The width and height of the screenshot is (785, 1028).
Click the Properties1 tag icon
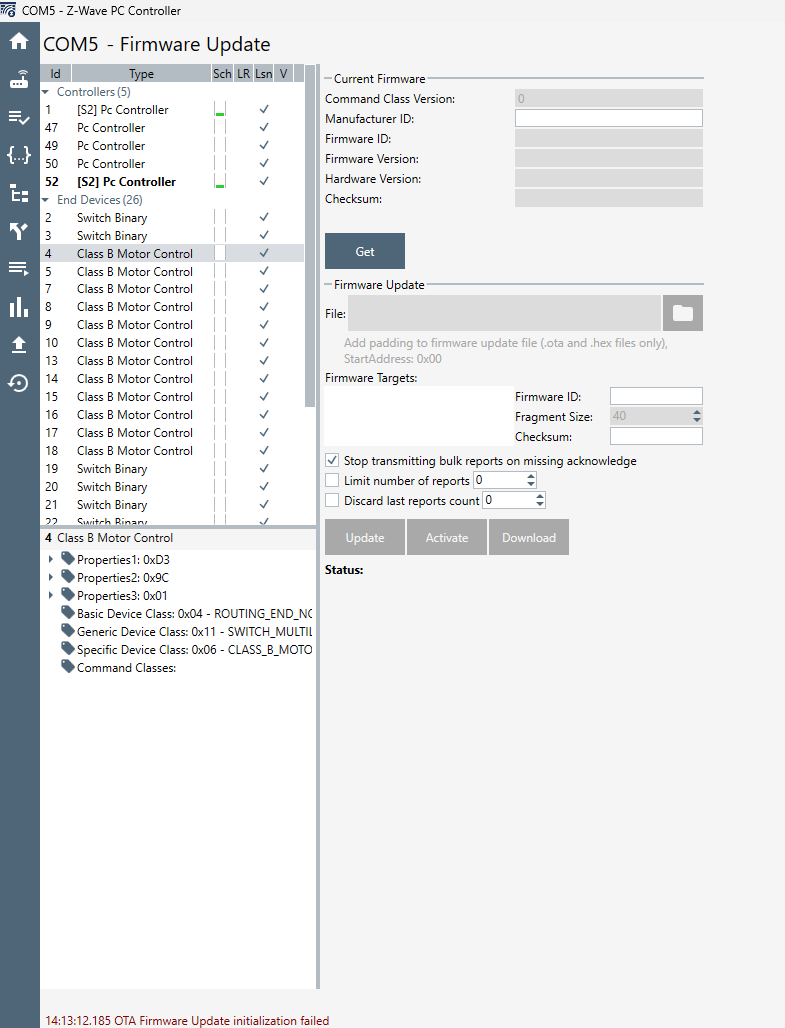click(x=68, y=559)
